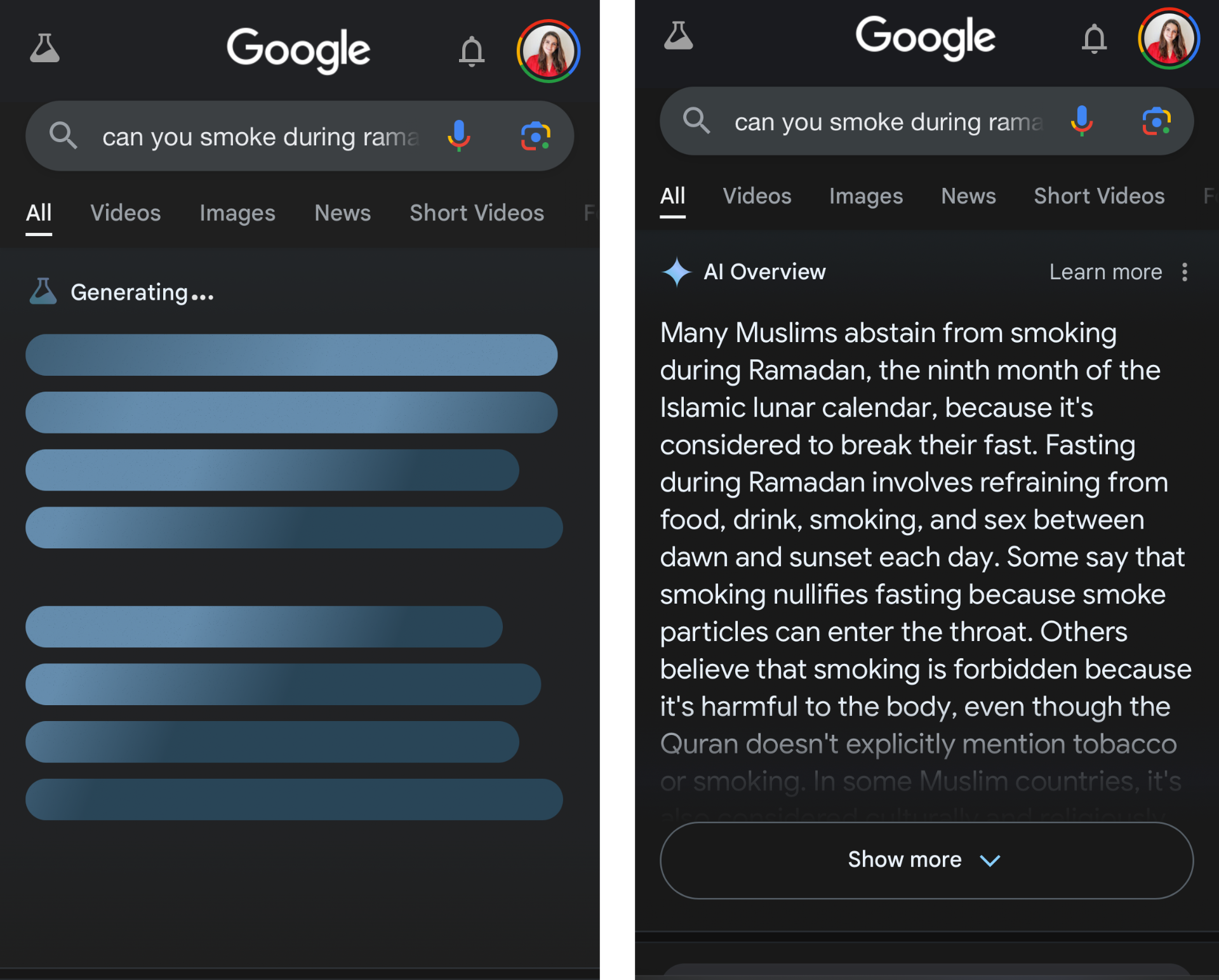Tap the search magnifier icon in right screen
The image size is (1219, 980).
tap(696, 121)
